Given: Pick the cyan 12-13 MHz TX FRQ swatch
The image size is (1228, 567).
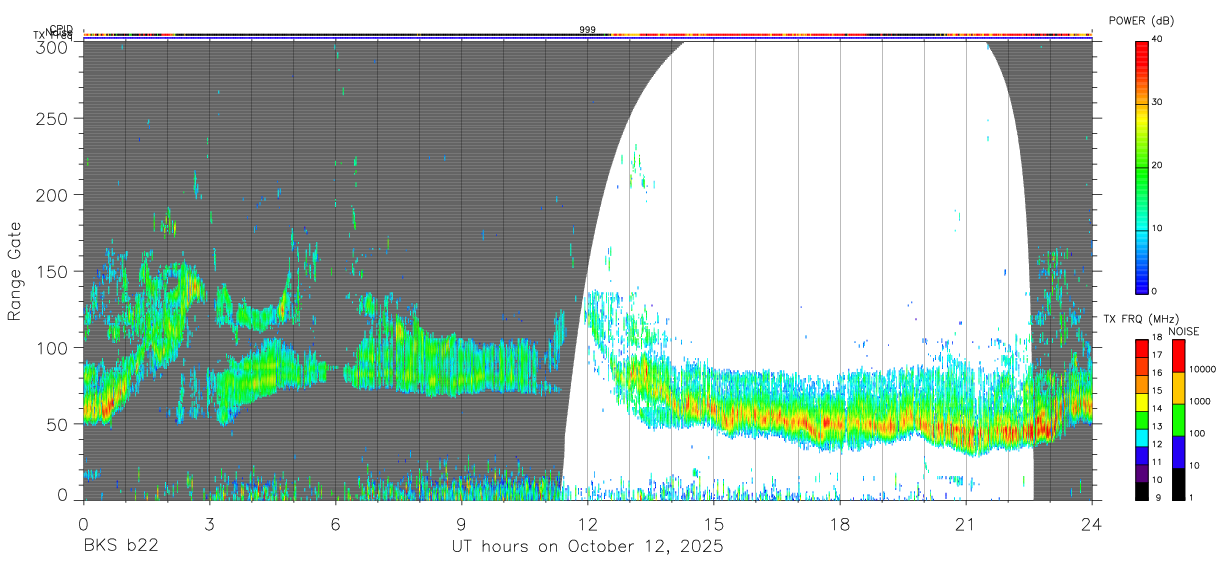Looking at the screenshot, I should coord(1141,438).
